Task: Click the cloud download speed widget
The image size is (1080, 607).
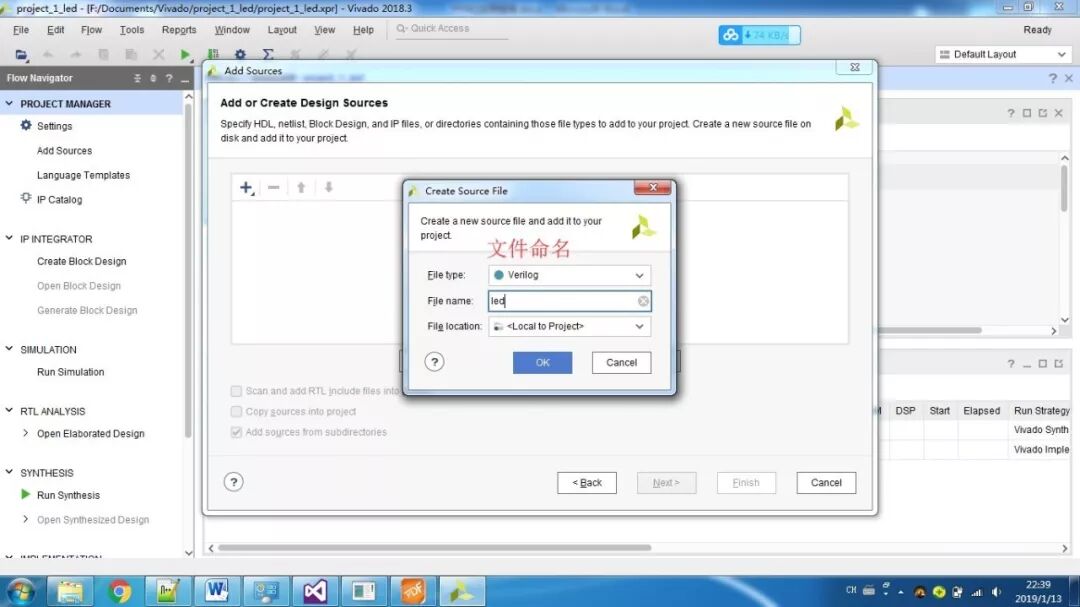Action: click(x=759, y=34)
